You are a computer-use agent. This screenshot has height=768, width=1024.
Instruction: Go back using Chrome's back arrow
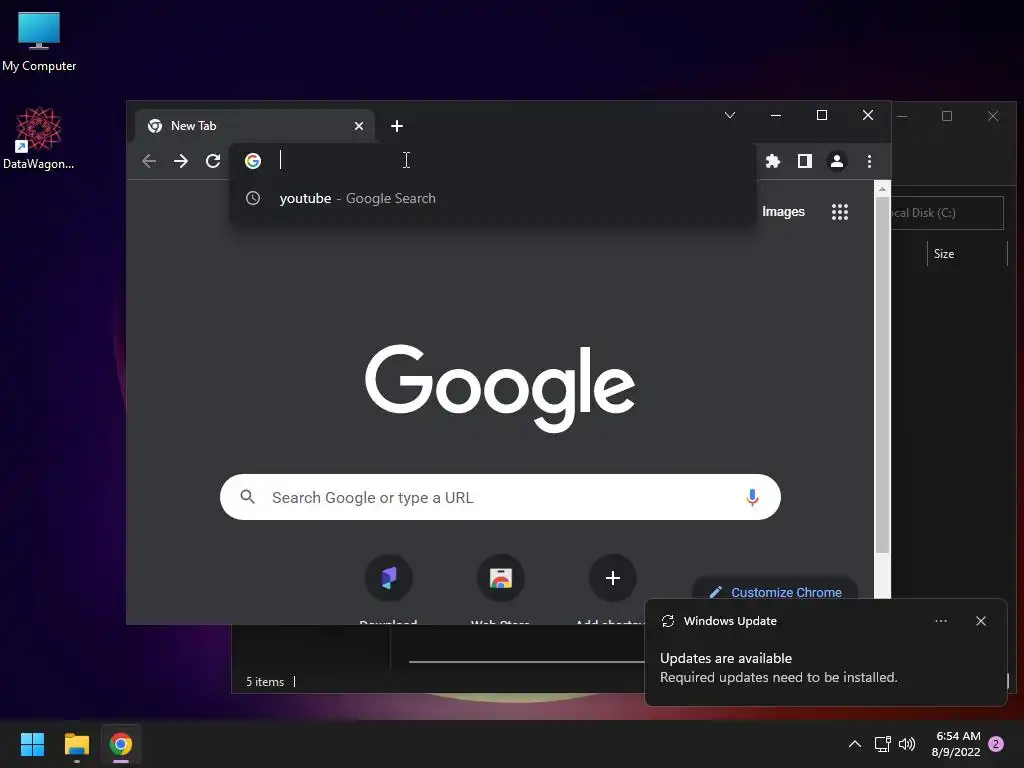[149, 161]
